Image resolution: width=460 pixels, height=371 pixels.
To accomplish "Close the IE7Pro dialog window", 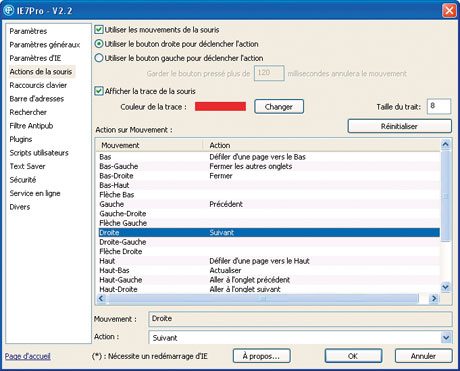I will tap(449, 11).
